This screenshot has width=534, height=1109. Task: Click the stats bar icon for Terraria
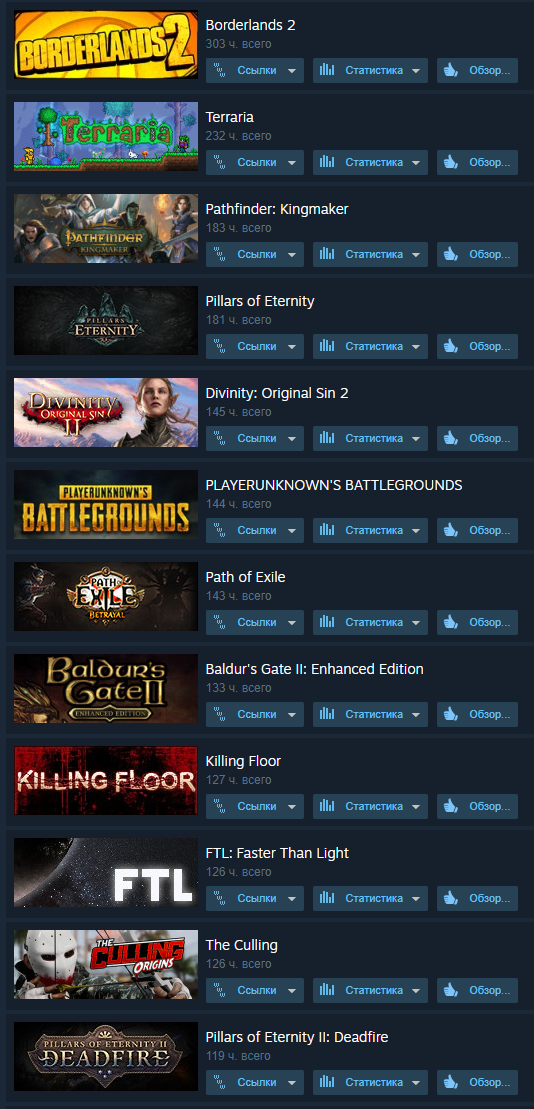click(327, 163)
